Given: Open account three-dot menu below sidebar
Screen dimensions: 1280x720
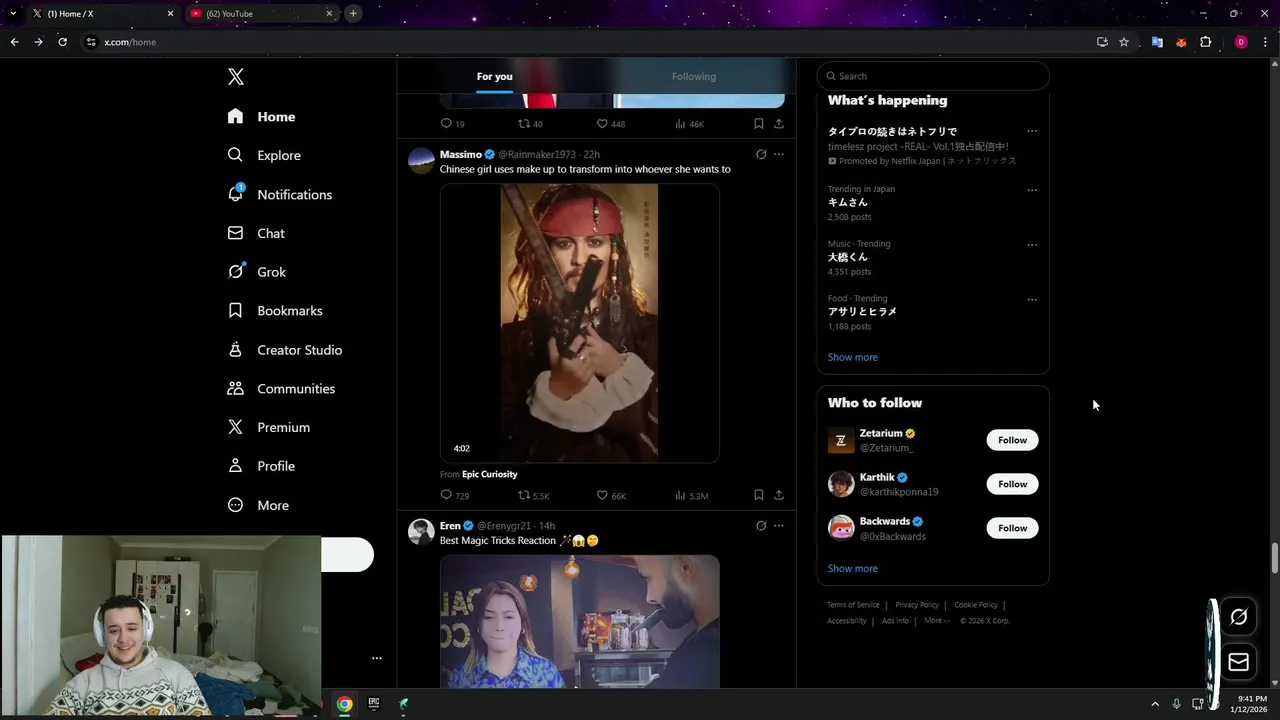Looking at the screenshot, I should 377,658.
